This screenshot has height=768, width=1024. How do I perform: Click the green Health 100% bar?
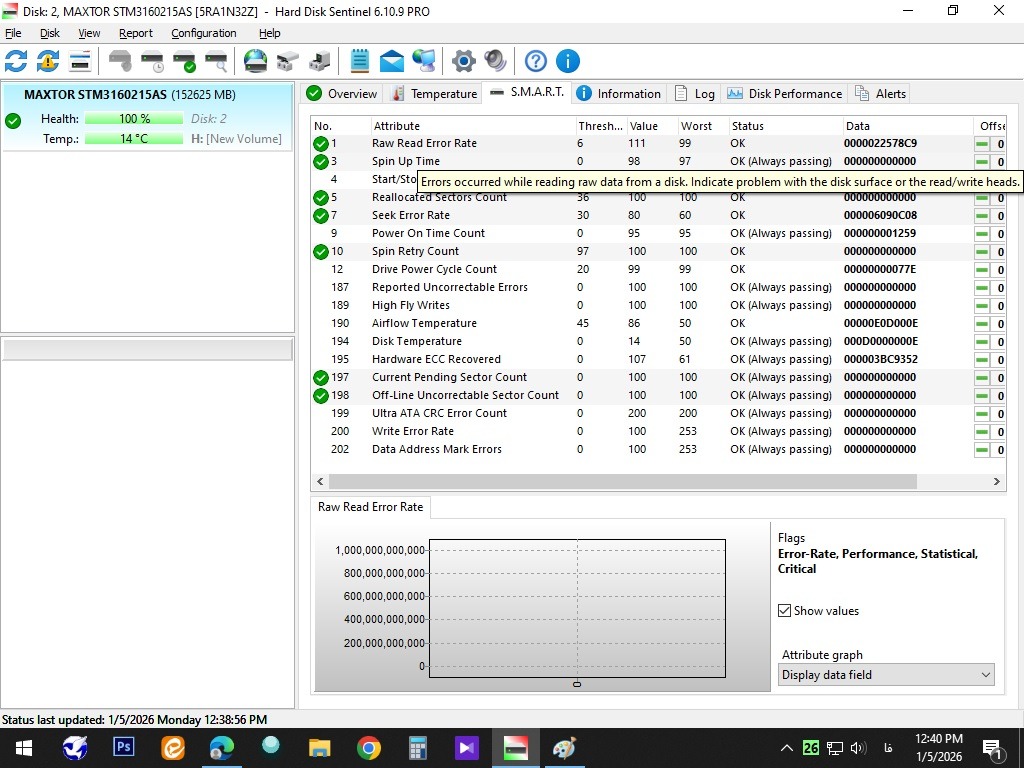point(134,119)
